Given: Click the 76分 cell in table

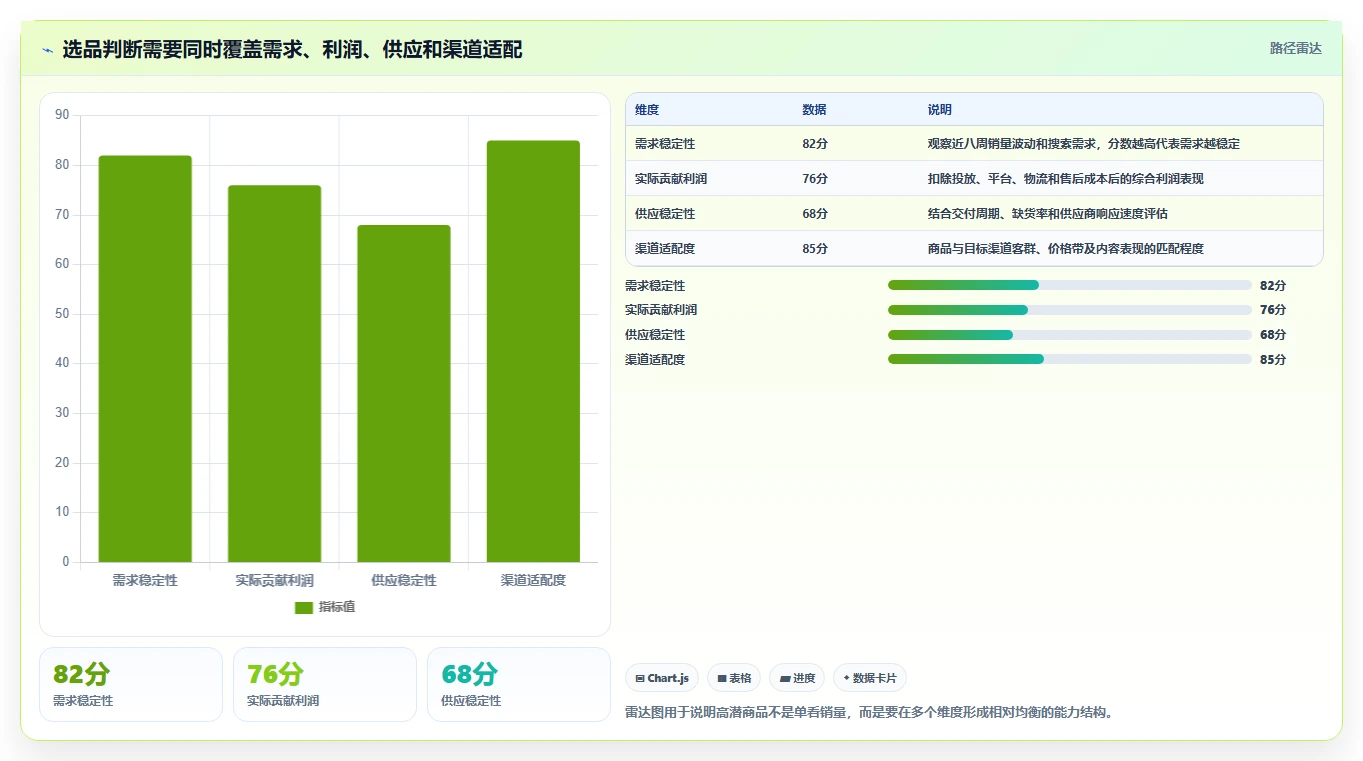Looking at the screenshot, I should pyautogui.click(x=815, y=179).
